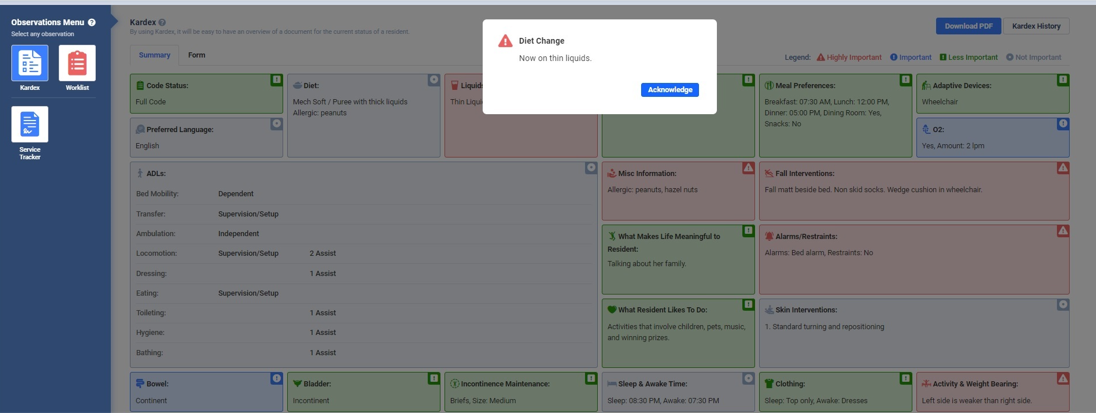Click the heart icon for What Resident Likes

coord(612,310)
